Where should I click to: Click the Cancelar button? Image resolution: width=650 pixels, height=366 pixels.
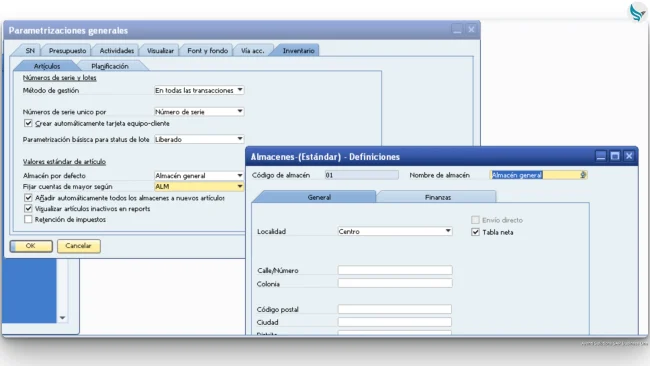78,246
